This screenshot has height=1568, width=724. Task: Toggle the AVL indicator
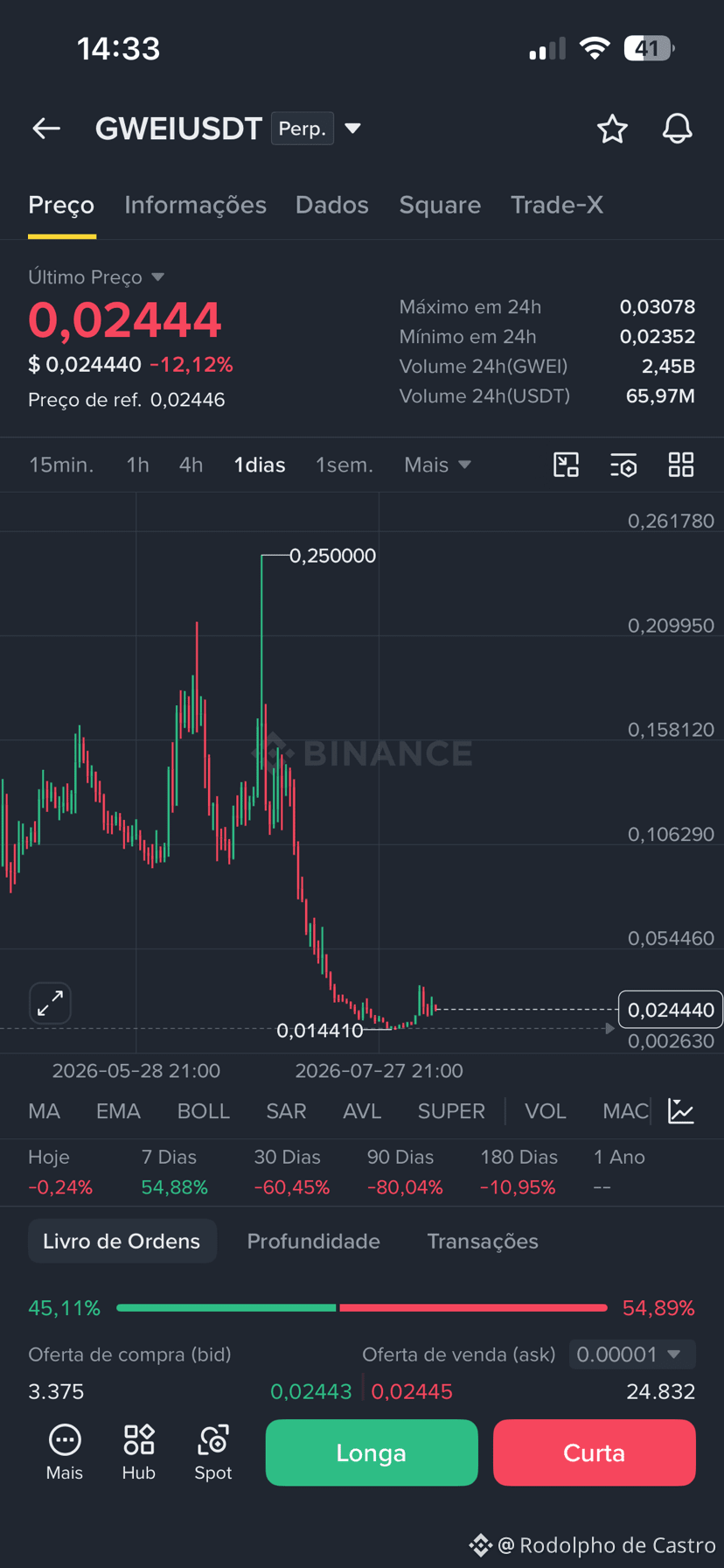click(x=362, y=1111)
